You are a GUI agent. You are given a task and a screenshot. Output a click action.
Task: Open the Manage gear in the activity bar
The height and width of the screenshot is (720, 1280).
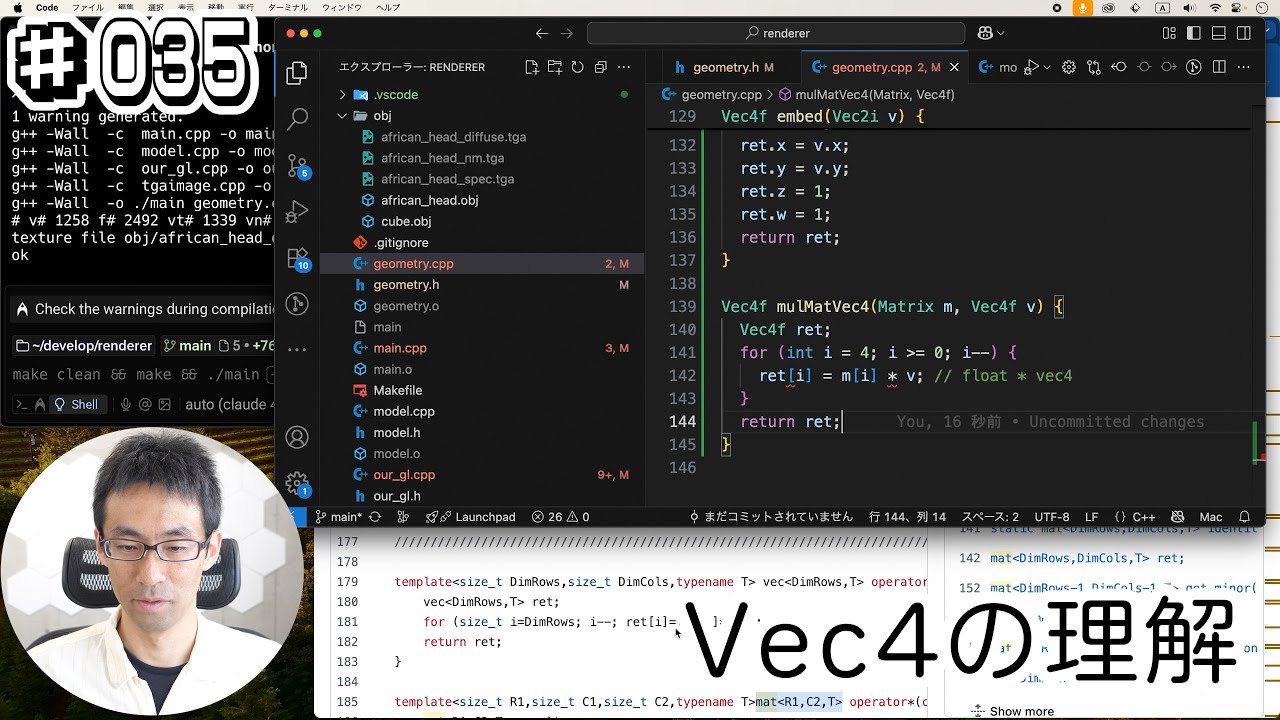point(297,484)
